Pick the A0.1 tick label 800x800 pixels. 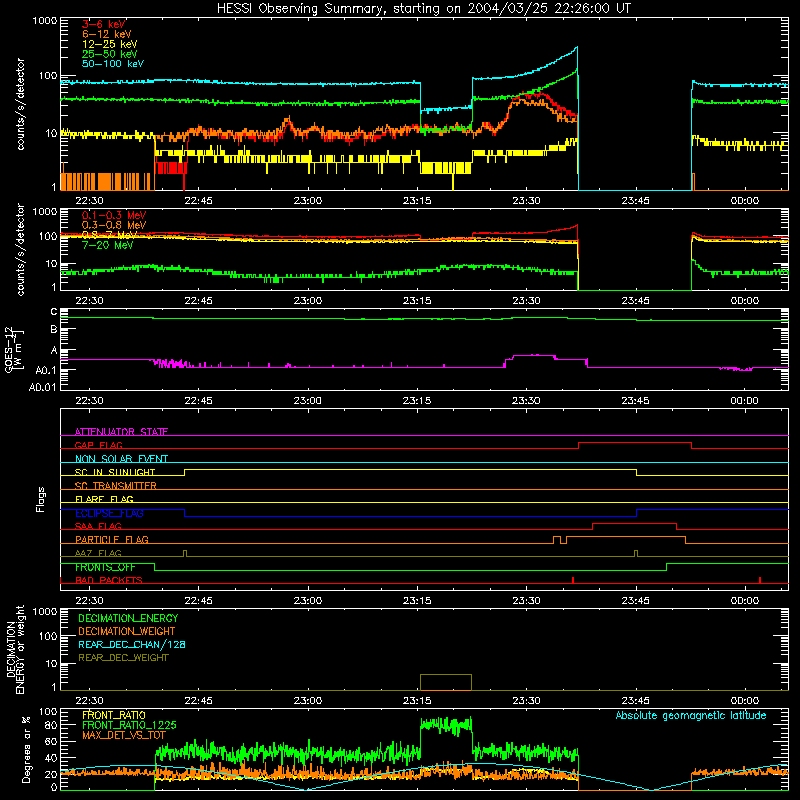coord(46,370)
